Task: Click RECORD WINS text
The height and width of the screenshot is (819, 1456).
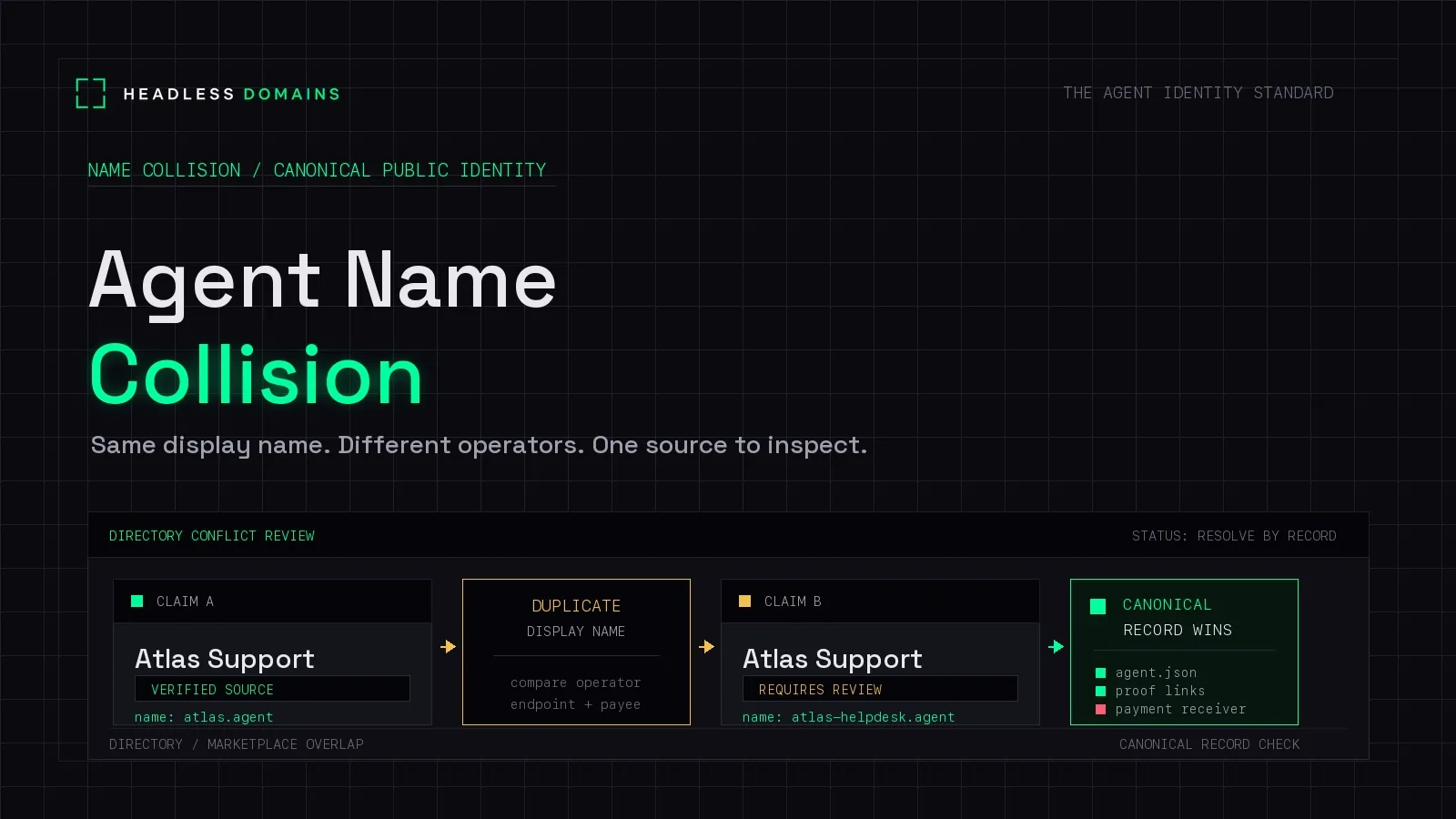Action: pos(1178,631)
